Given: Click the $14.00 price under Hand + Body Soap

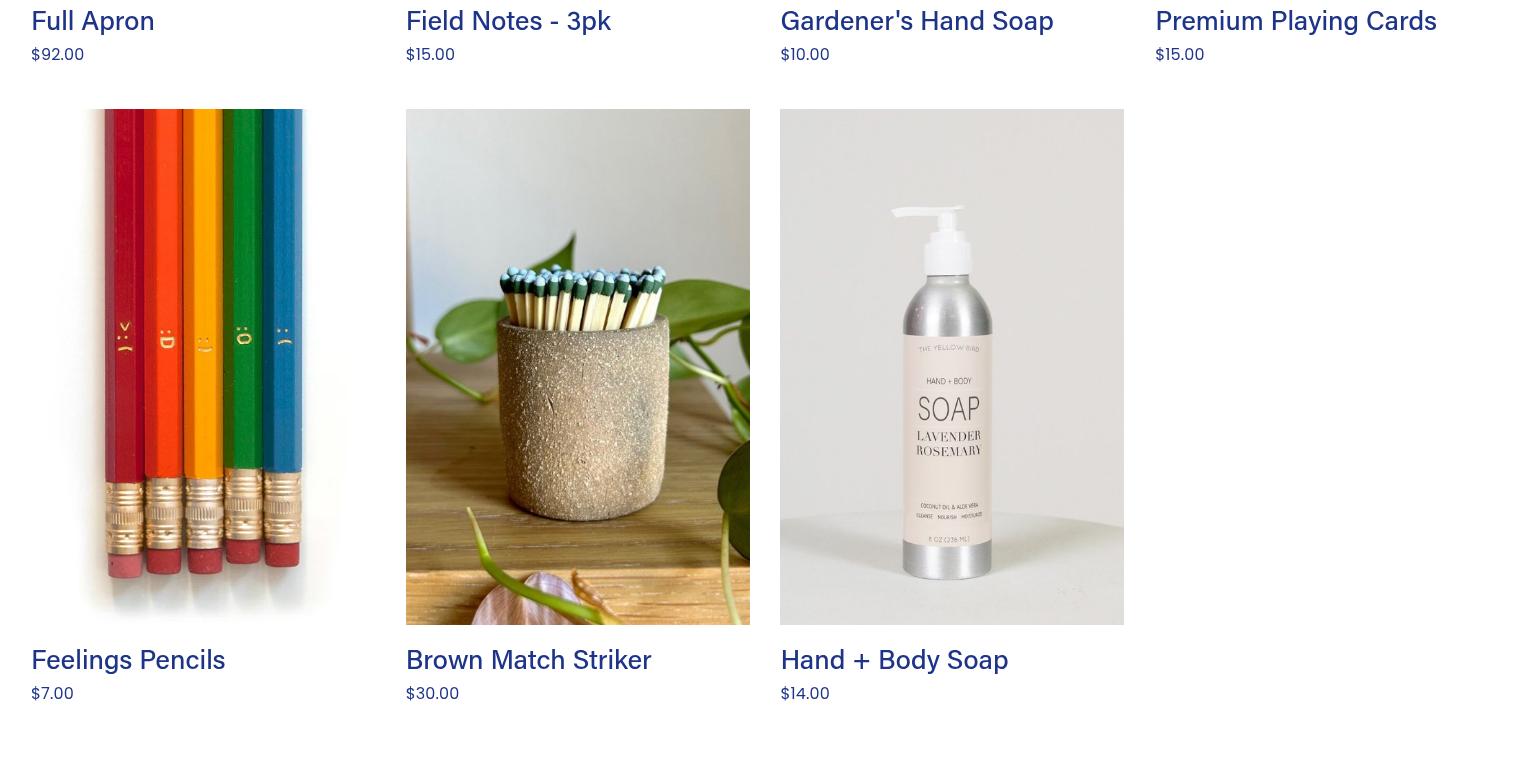Looking at the screenshot, I should (x=805, y=692).
